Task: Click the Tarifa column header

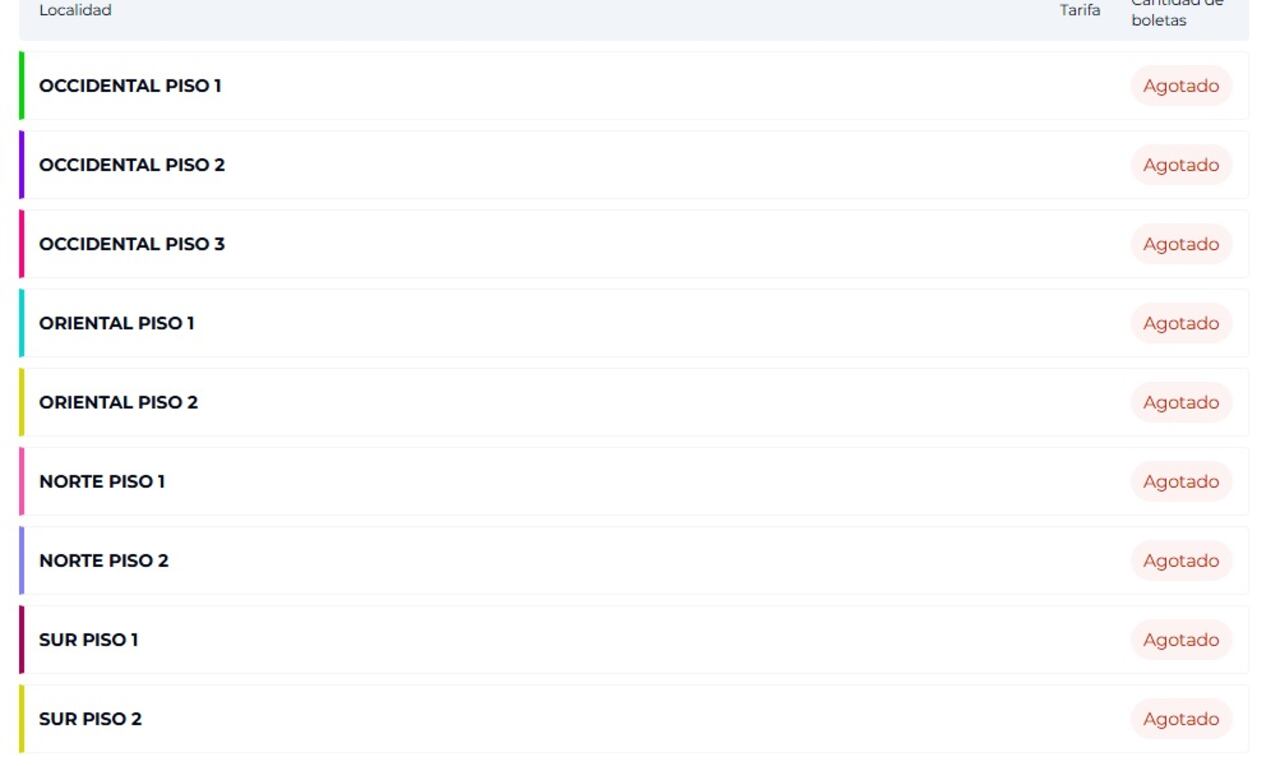Action: tap(1080, 11)
